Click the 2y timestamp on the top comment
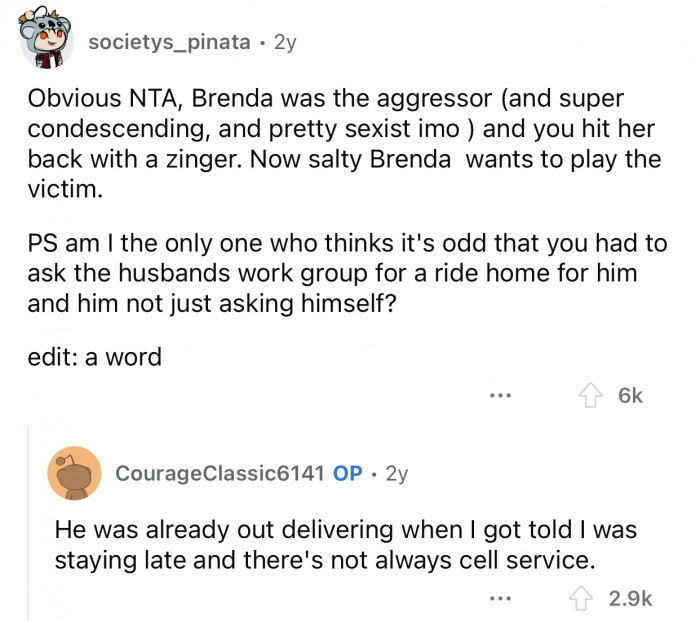700x621 pixels. tap(285, 42)
